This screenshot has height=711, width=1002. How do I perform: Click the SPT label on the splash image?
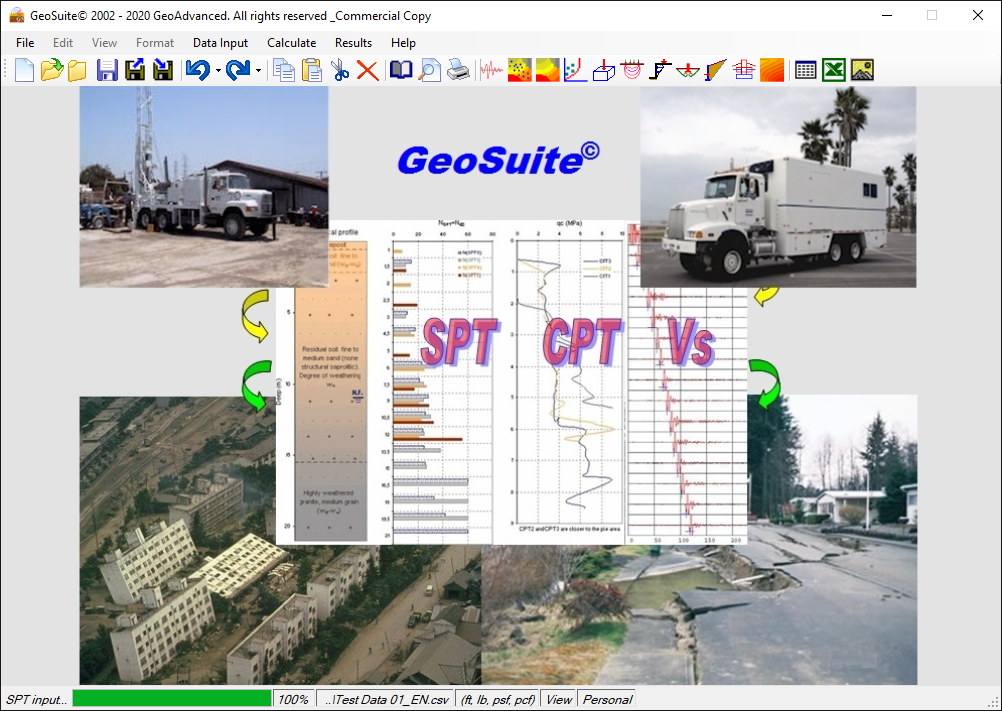tap(459, 342)
